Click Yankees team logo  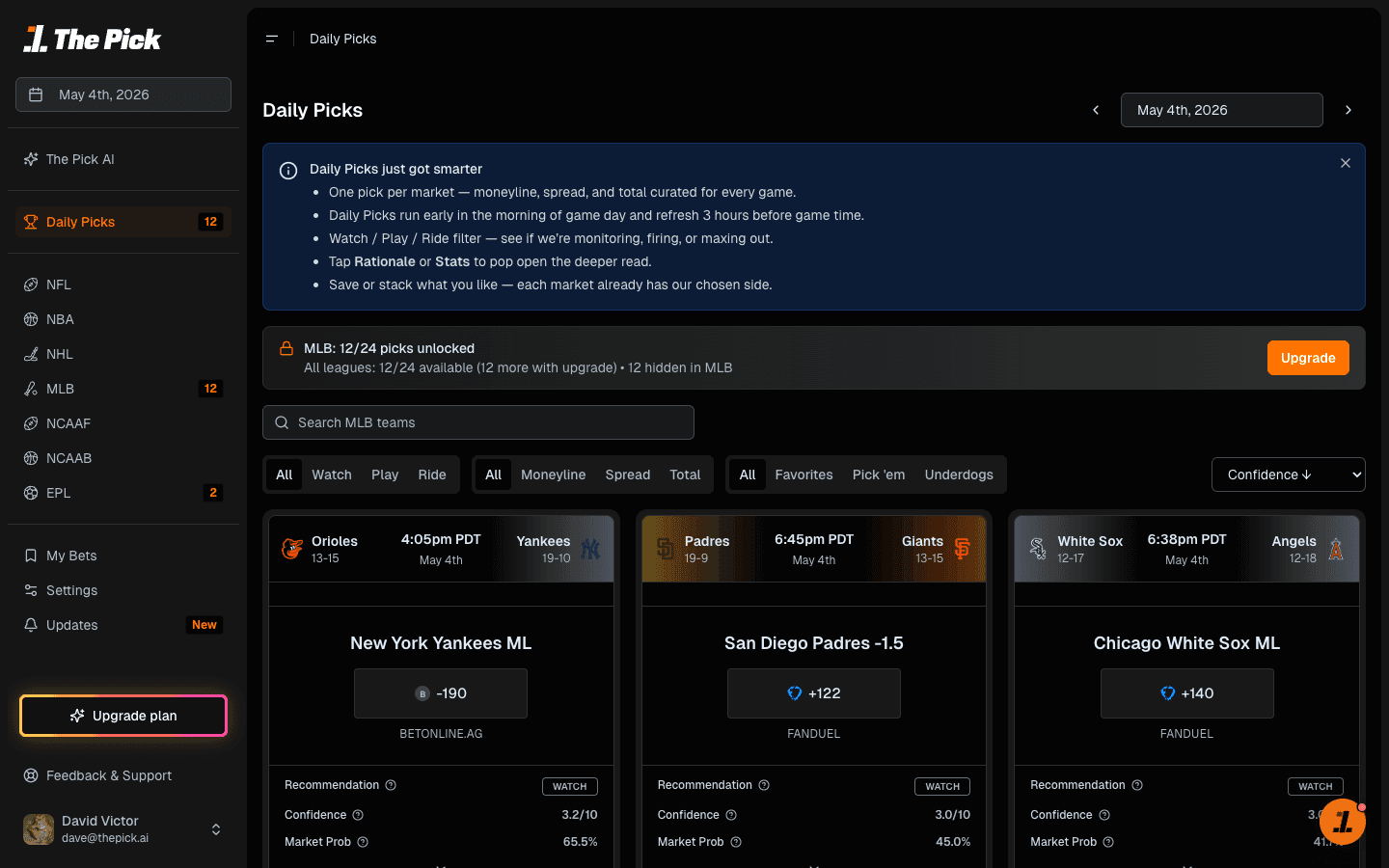click(590, 549)
